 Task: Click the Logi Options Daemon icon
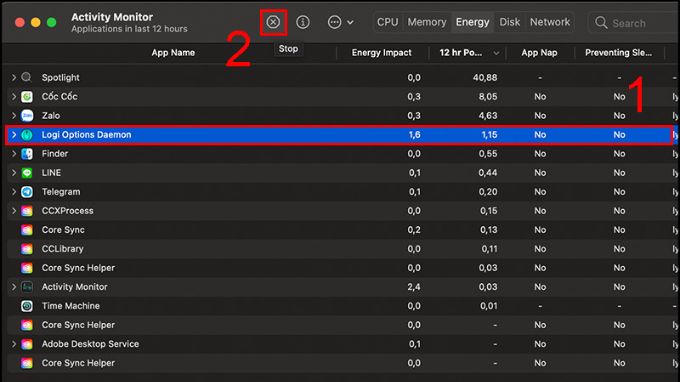point(27,135)
